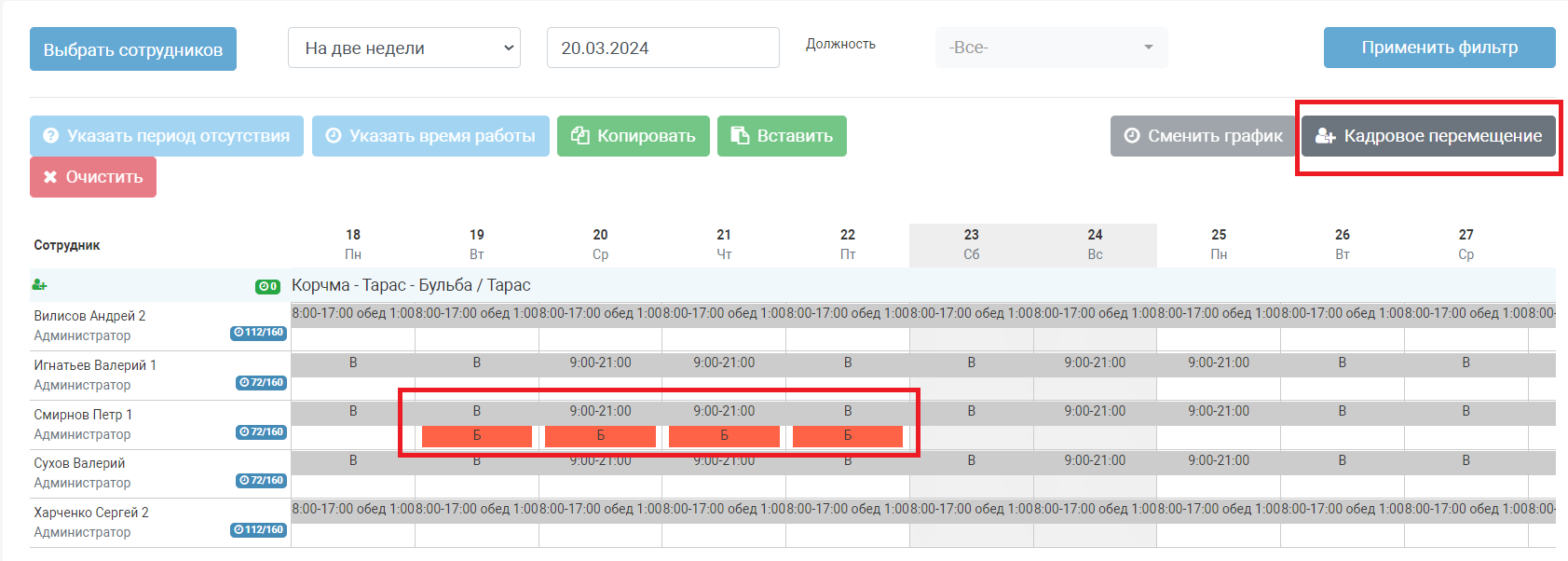1568x561 pixels.
Task: Click the Применить фильтр button
Action: coord(1439,48)
